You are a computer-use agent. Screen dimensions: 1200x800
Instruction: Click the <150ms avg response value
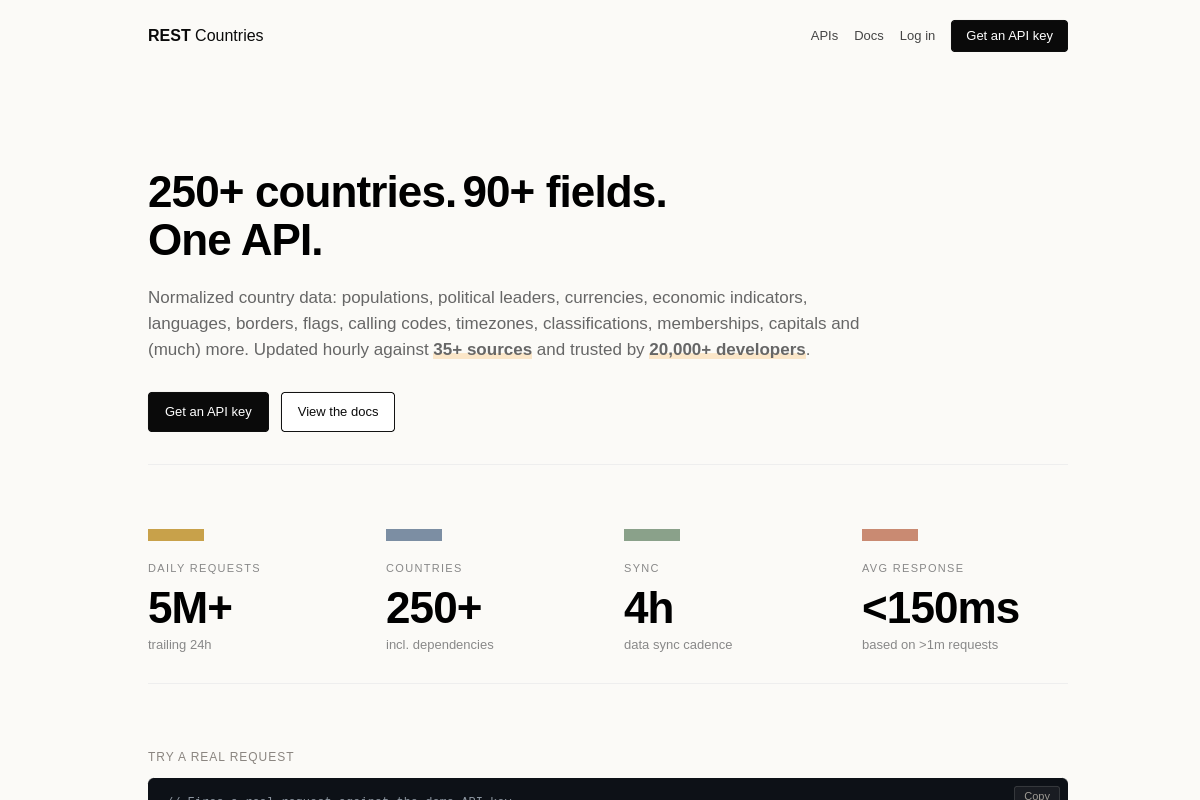(940, 608)
